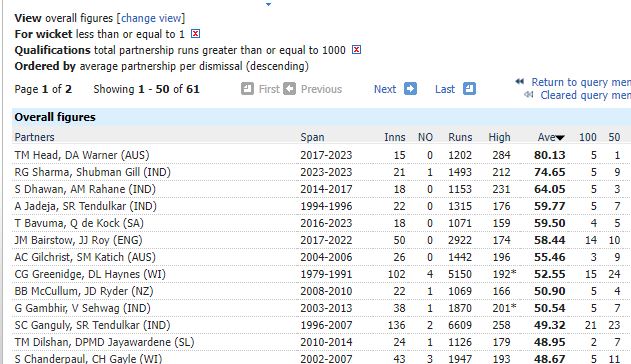This screenshot has width=631, height=364.
Task: Select row G Gambhir, V Sehwag (IND)
Action: tap(322, 308)
